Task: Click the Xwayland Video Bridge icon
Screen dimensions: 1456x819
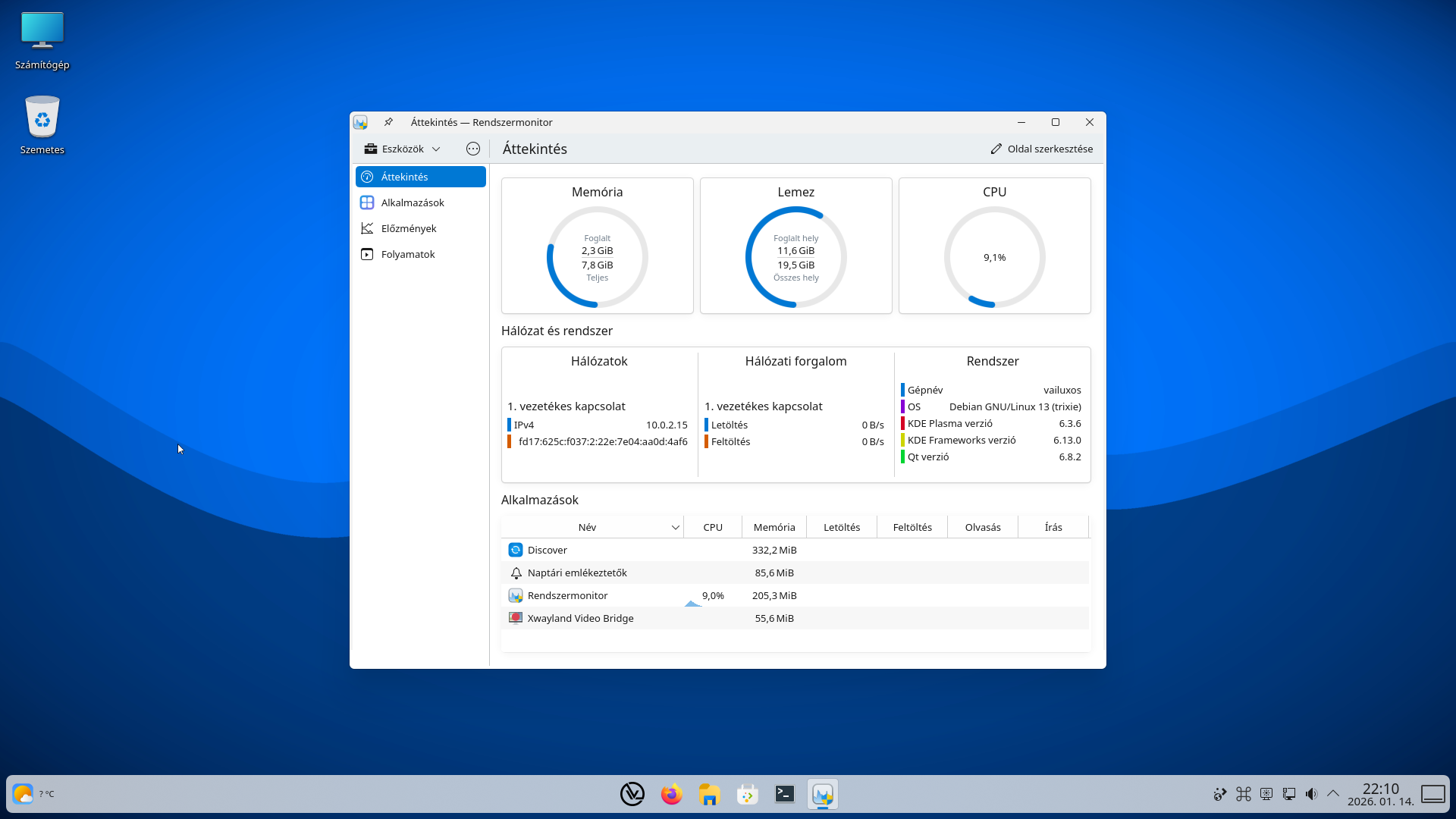Action: [x=516, y=618]
